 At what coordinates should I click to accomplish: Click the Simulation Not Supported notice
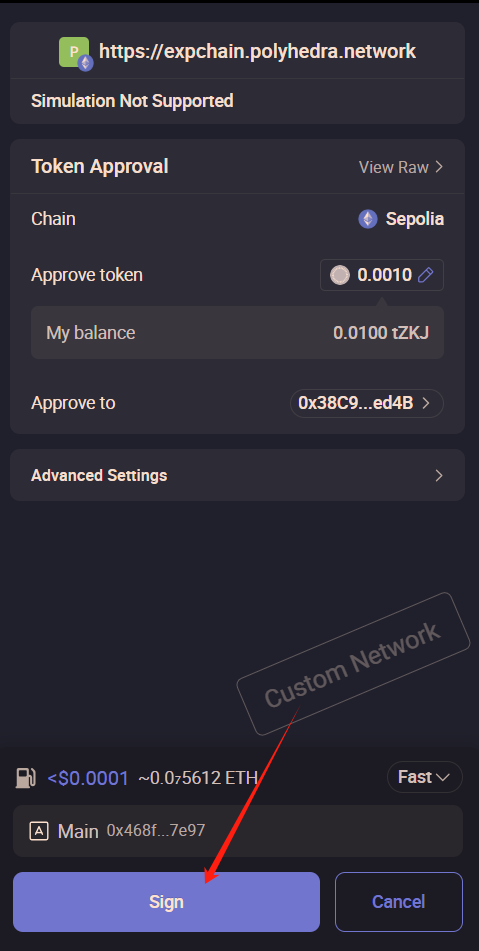(132, 101)
